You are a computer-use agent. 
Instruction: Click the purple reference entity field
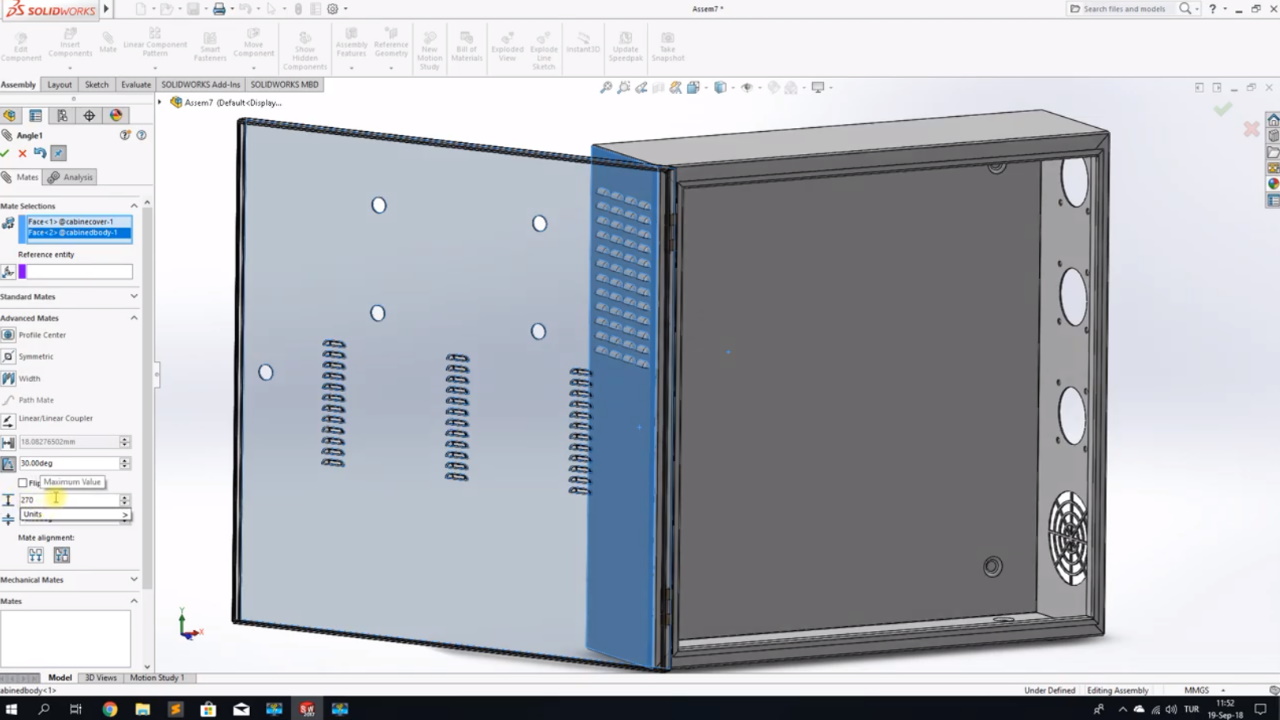(75, 272)
